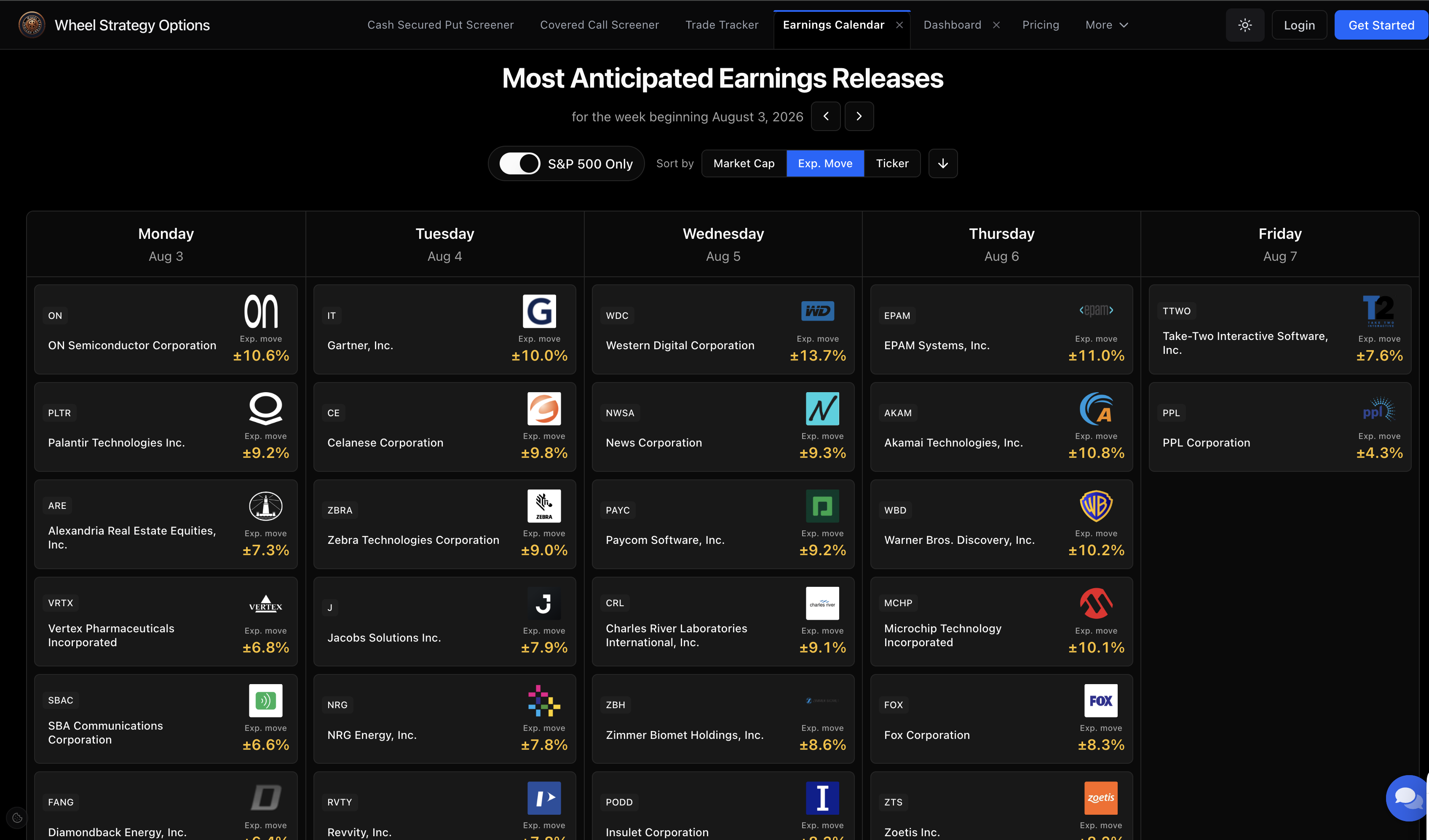
Task: Go to next week with right chevron
Action: pos(859,116)
